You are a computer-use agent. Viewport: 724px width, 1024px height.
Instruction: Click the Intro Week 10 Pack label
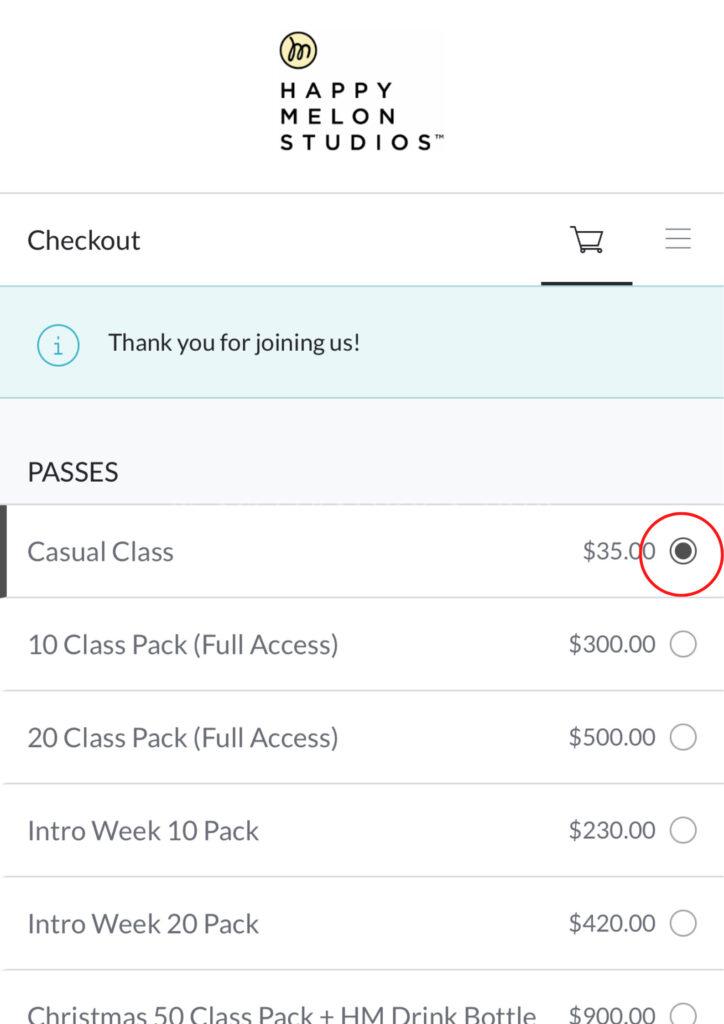tap(143, 831)
